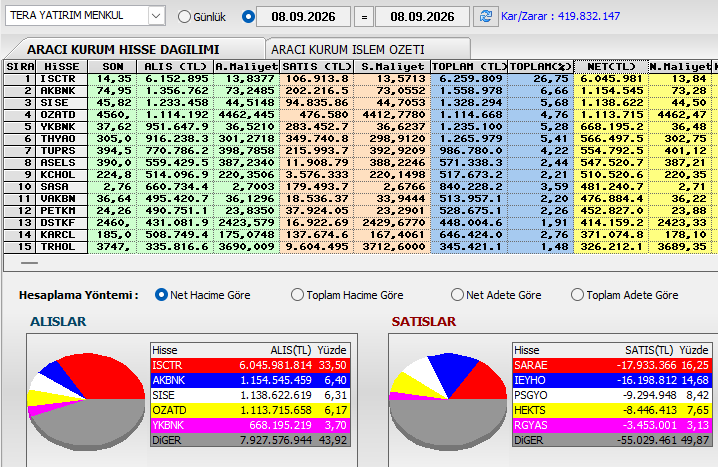Viewport: 718px width, 467px height.
Task: Click HEKTS yellow row in SATISLAR legend
Action: coord(612,410)
